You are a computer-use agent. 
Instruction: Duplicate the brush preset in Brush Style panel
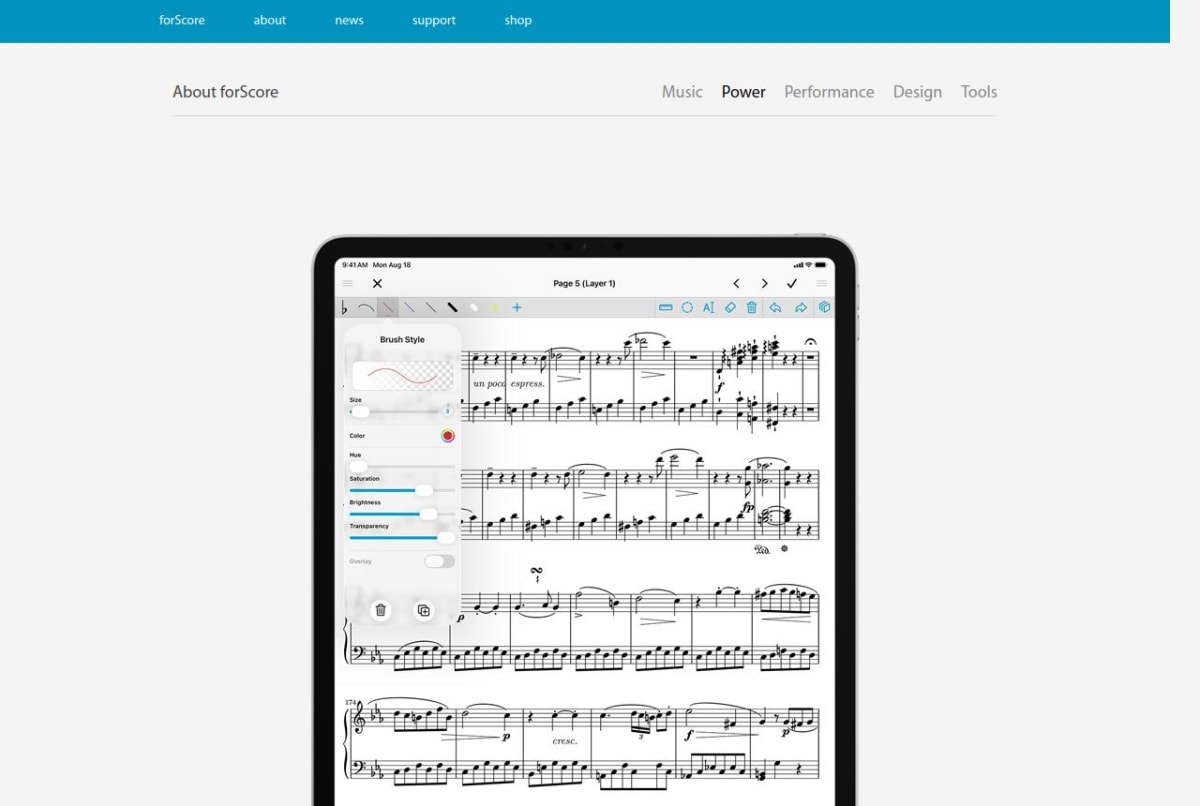(x=424, y=610)
